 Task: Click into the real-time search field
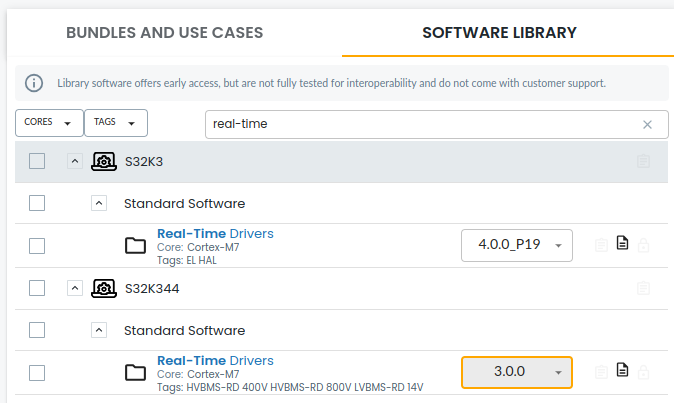coord(420,124)
